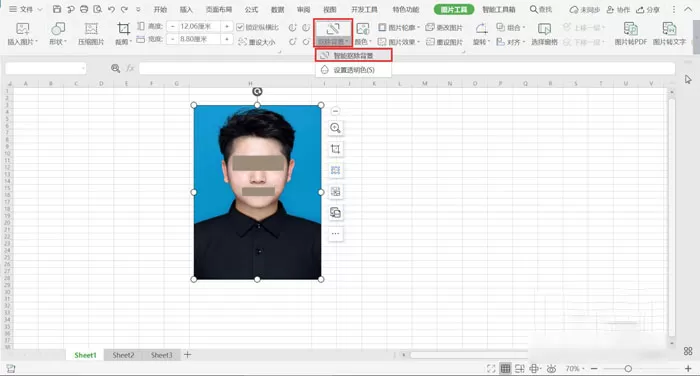Click the Compress Picture (压缩图片) icon

pyautogui.click(x=91, y=34)
